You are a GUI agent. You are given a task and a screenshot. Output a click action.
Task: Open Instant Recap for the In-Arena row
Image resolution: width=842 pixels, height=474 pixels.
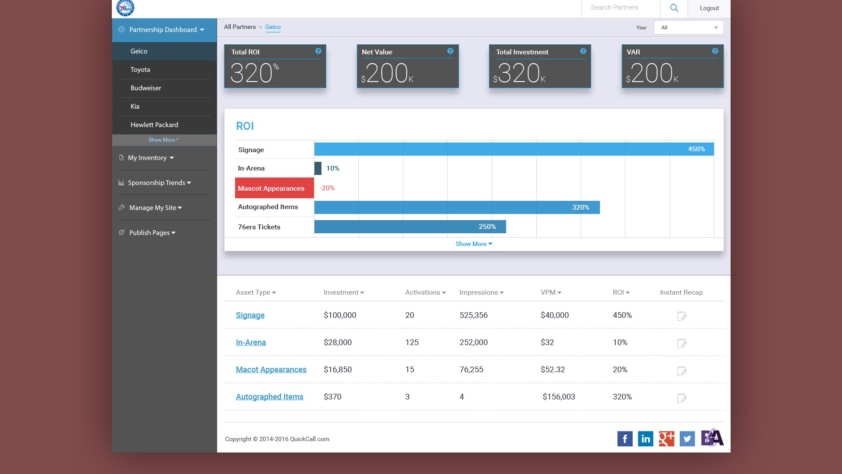[x=681, y=343]
